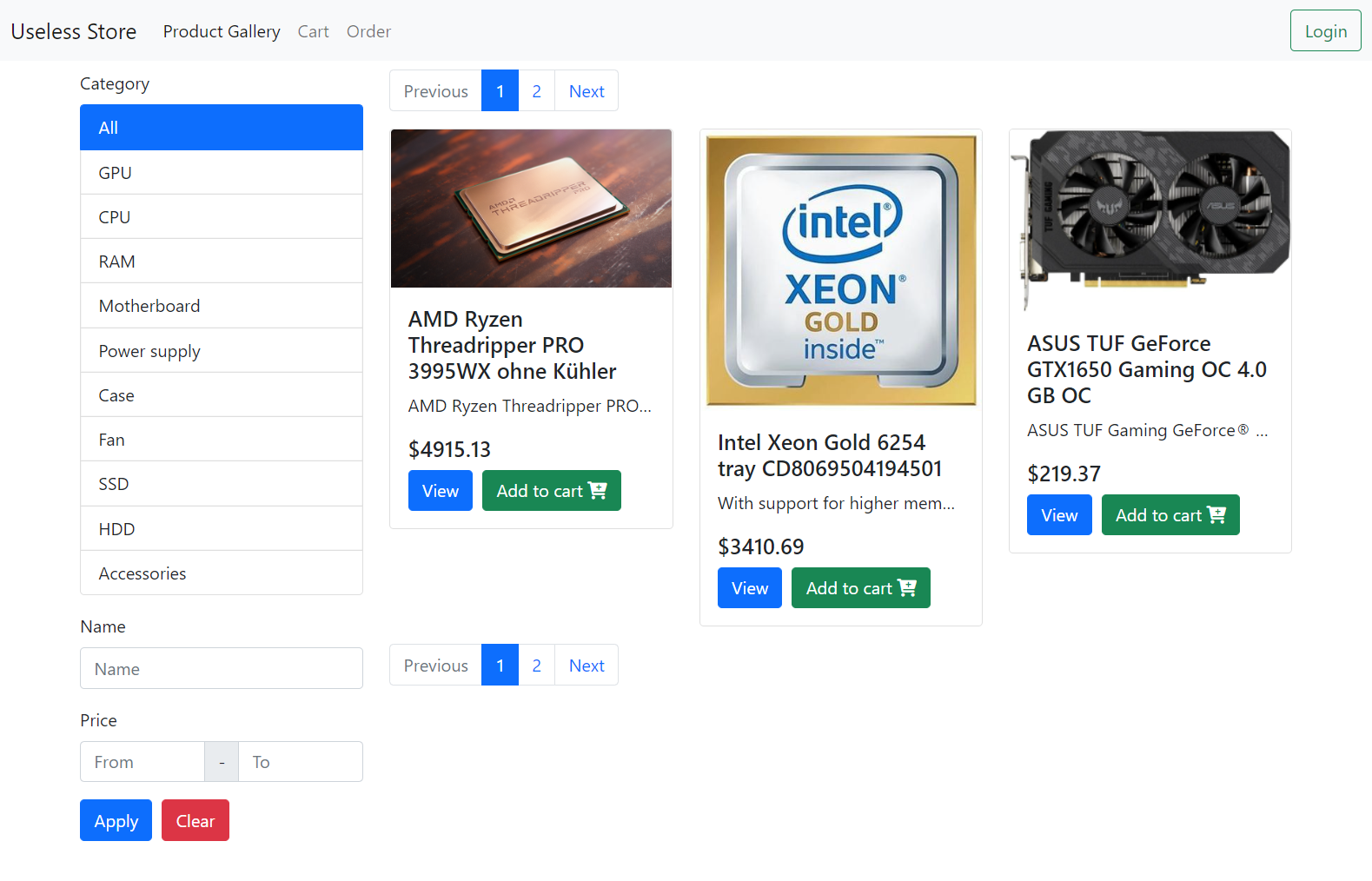Image resolution: width=1372 pixels, height=881 pixels.
Task: Open the AMD Ryzen Threadripper PRO 3995WX title
Action: 513,345
